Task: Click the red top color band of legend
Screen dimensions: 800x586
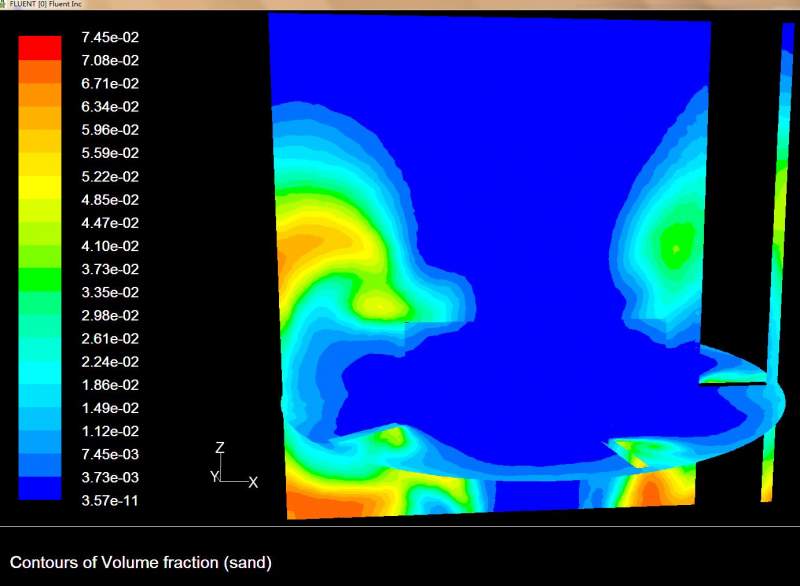Action: click(40, 48)
